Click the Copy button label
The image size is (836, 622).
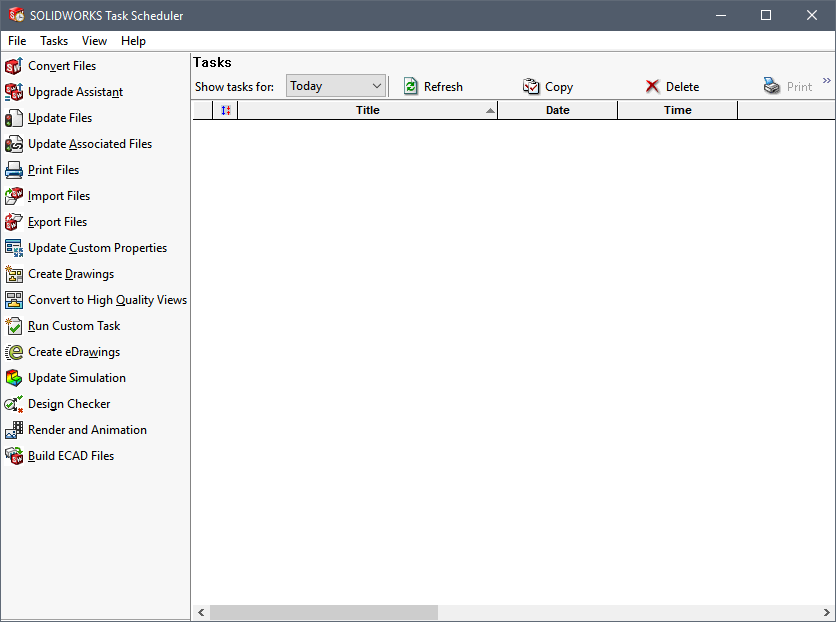pyautogui.click(x=559, y=87)
